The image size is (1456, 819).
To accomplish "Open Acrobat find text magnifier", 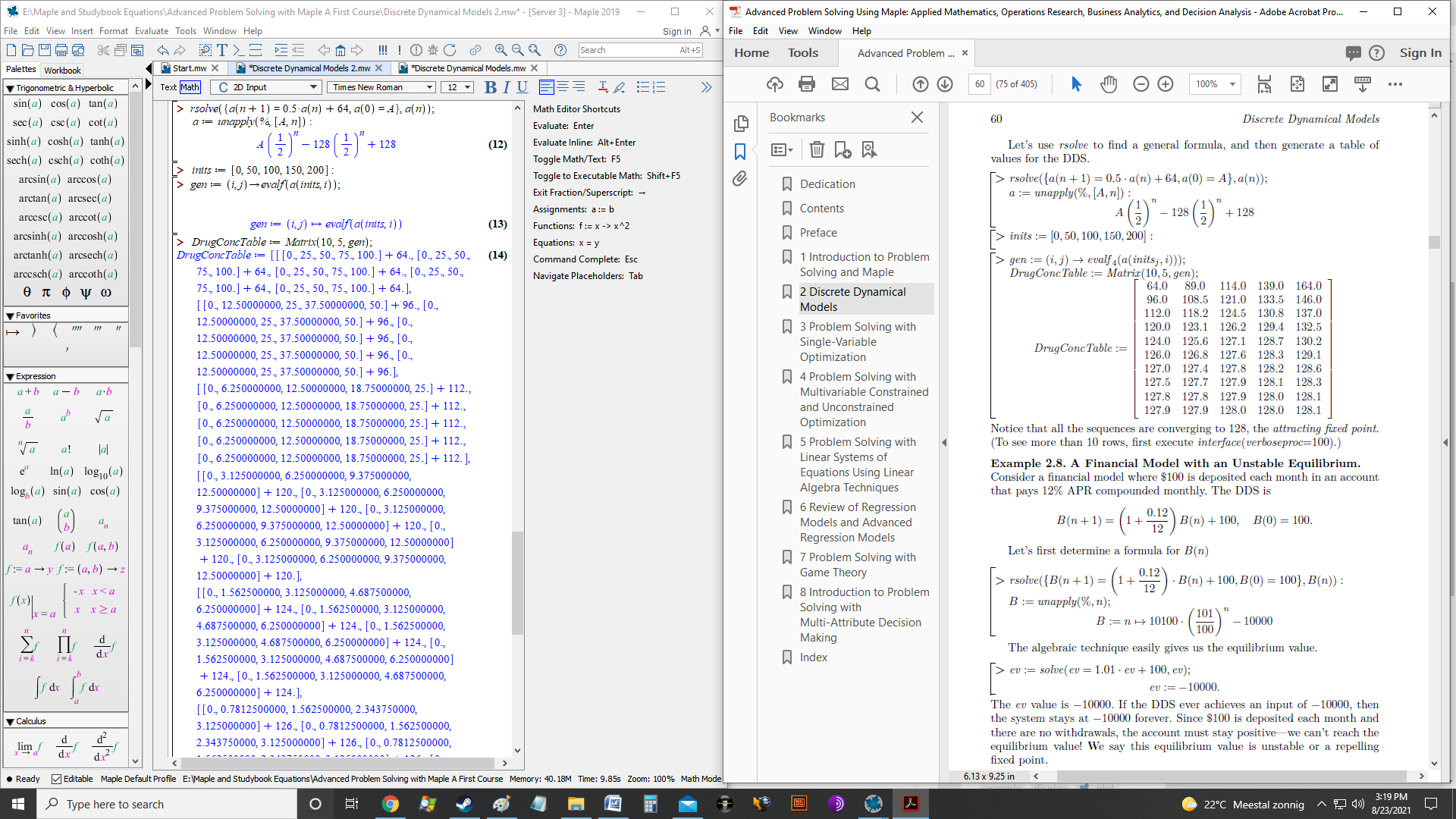I will pyautogui.click(x=873, y=84).
